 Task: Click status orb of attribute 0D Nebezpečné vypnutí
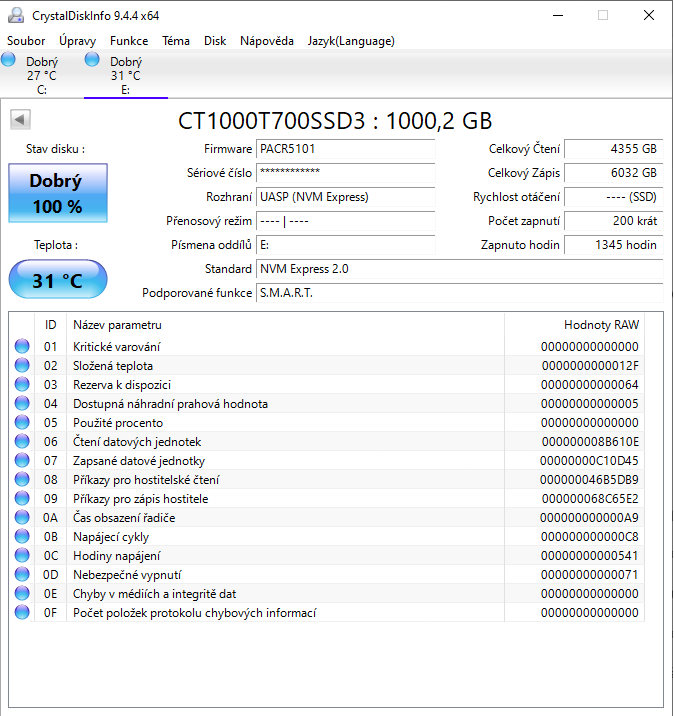[22, 574]
